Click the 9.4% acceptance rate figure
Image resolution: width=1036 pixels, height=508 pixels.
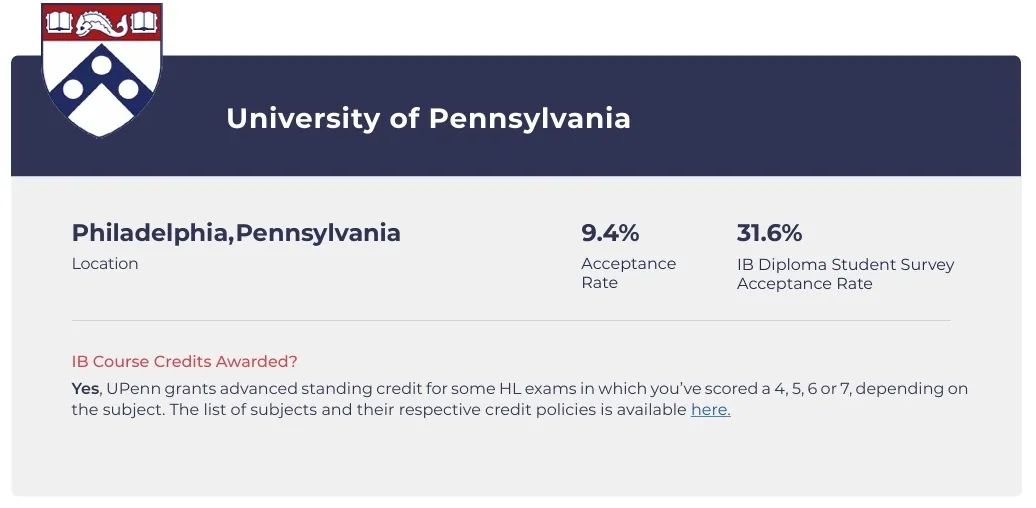pyautogui.click(x=610, y=233)
